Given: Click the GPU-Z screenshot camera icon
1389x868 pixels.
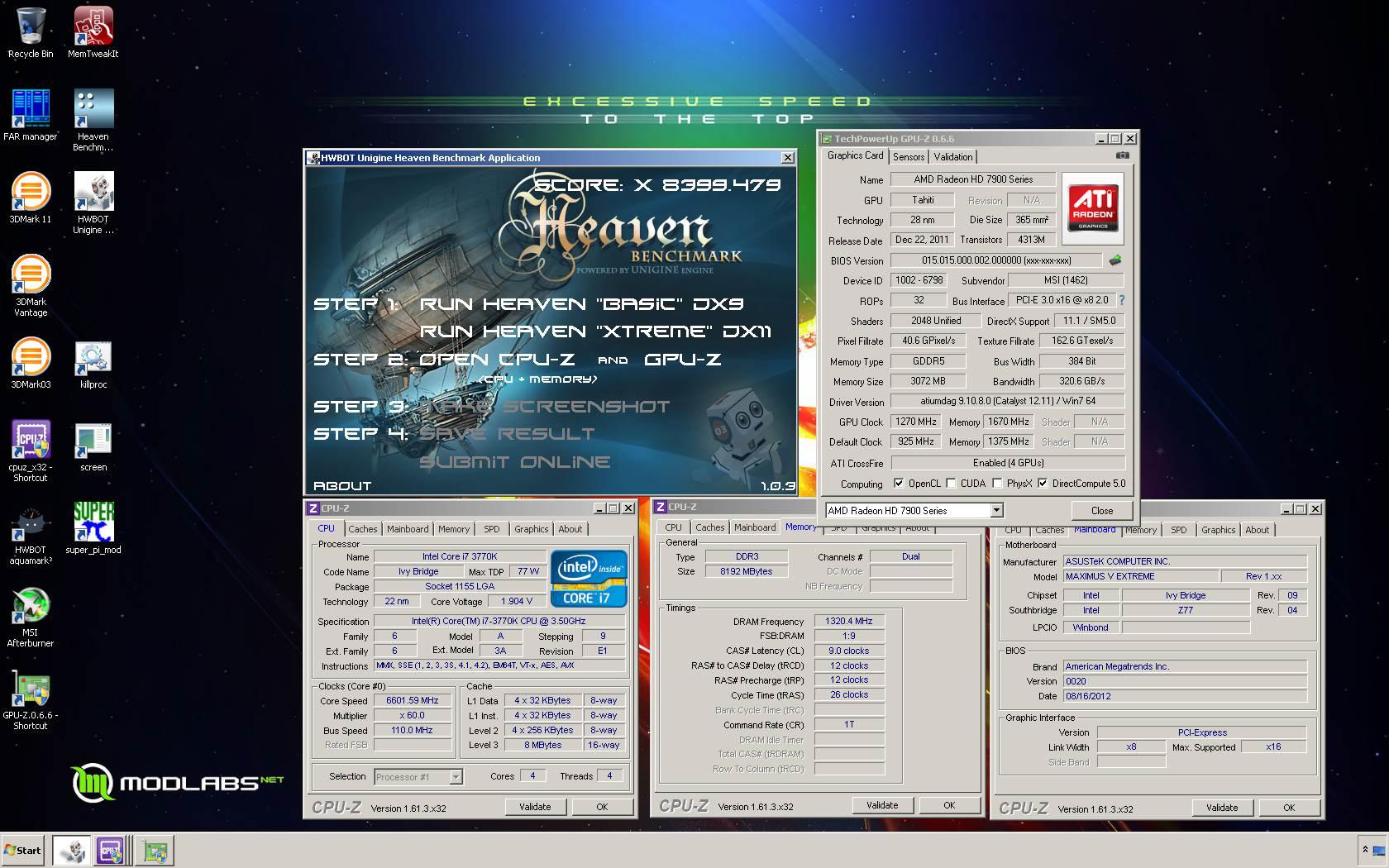Looking at the screenshot, I should pyautogui.click(x=1122, y=155).
